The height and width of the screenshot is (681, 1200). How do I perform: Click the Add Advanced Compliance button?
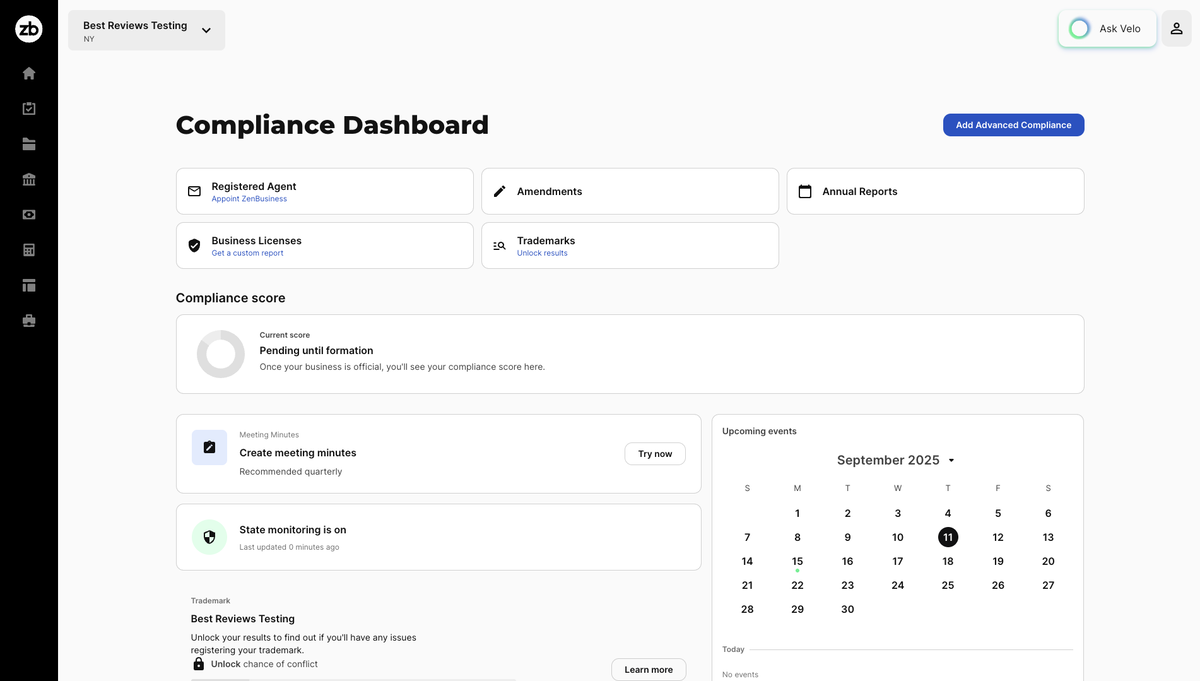point(1013,124)
